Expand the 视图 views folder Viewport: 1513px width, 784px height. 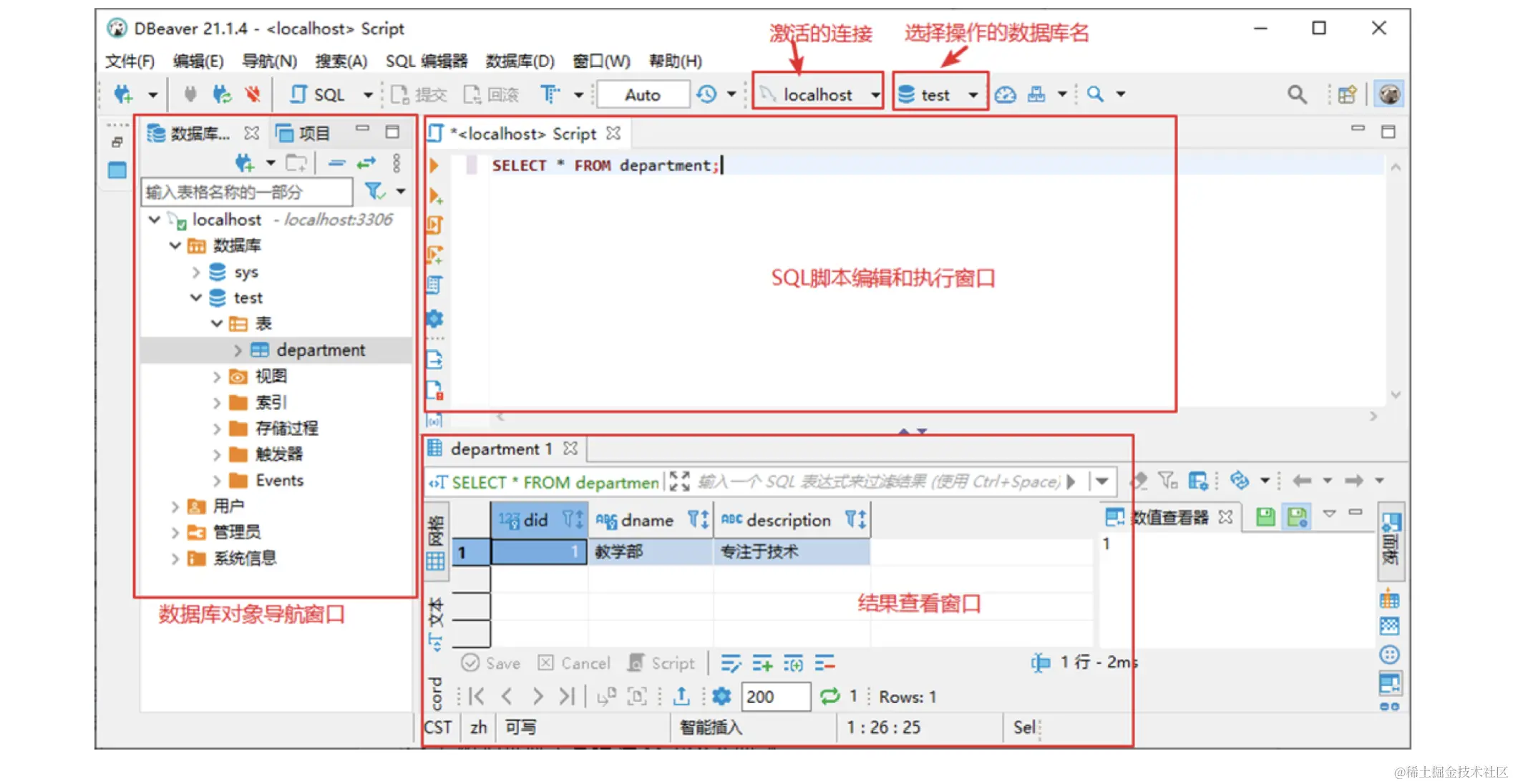pyautogui.click(x=216, y=376)
